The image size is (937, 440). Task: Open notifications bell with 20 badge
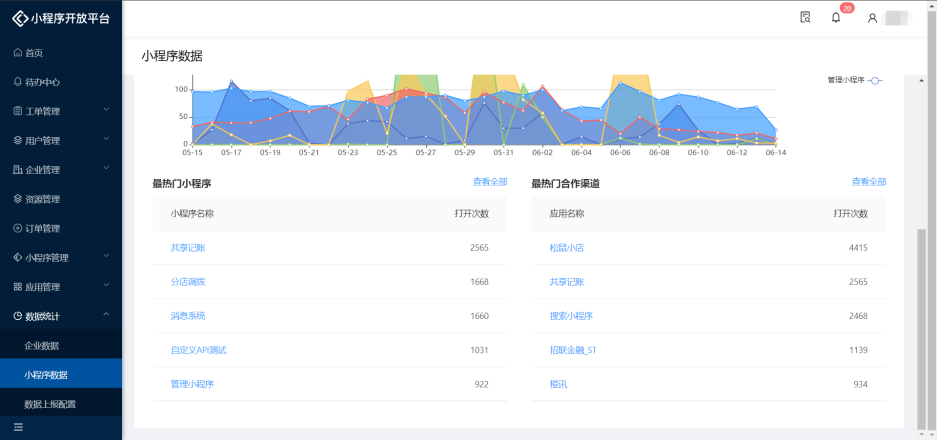coord(836,17)
